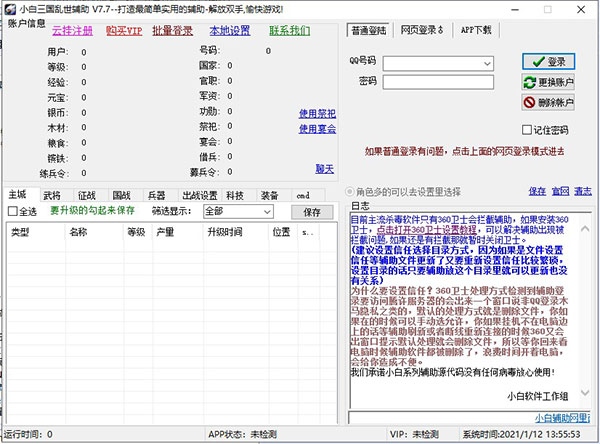Click the 清志 link above the log
This screenshot has height=444, width=600.
[583, 191]
